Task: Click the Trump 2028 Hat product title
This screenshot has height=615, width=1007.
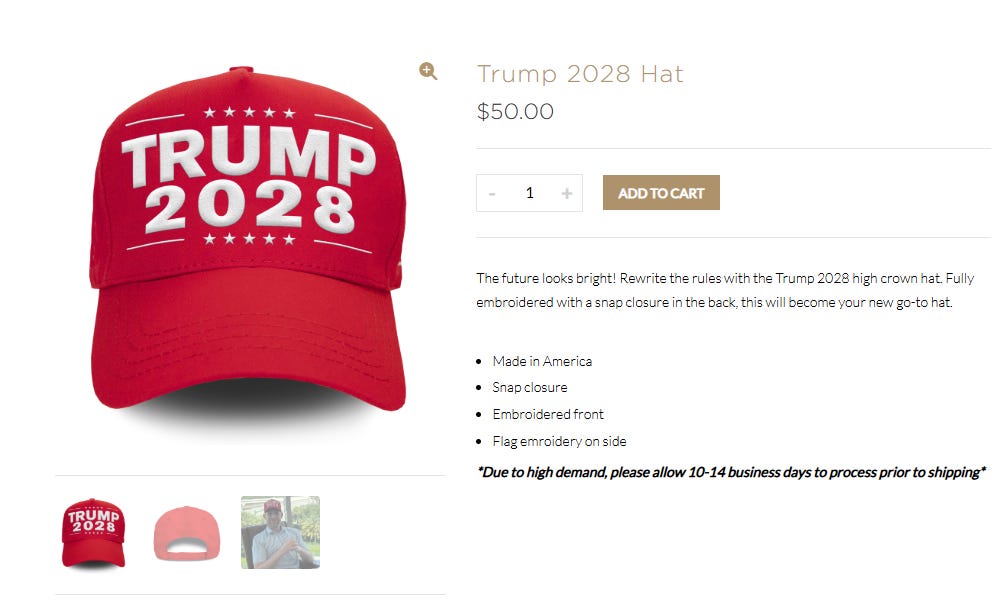Action: (x=580, y=74)
